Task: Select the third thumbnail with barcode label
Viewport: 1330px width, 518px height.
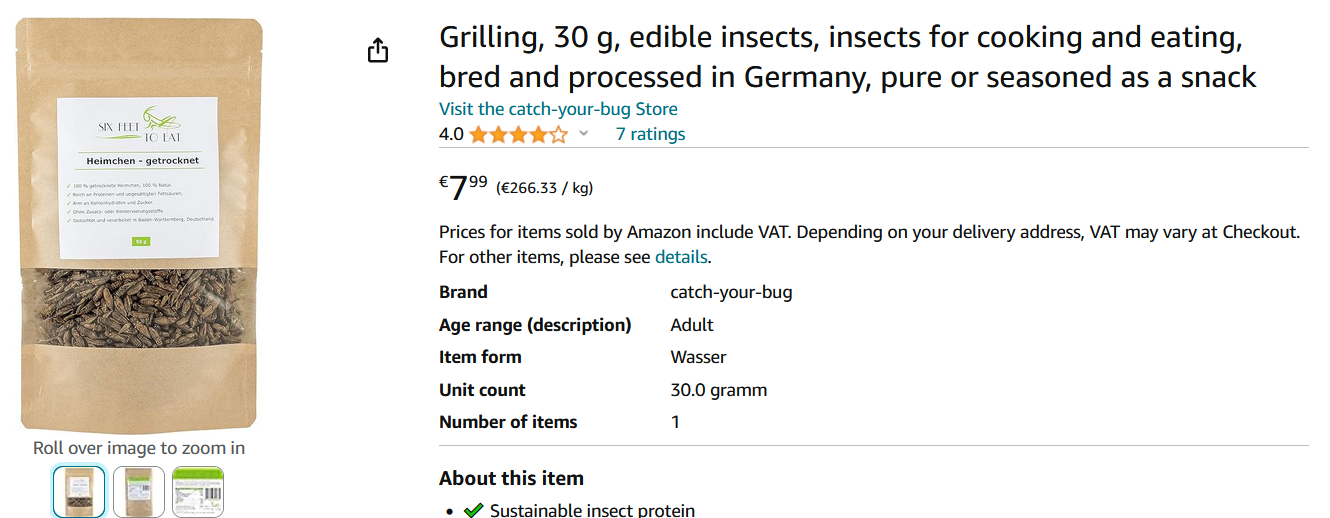Action: [198, 491]
